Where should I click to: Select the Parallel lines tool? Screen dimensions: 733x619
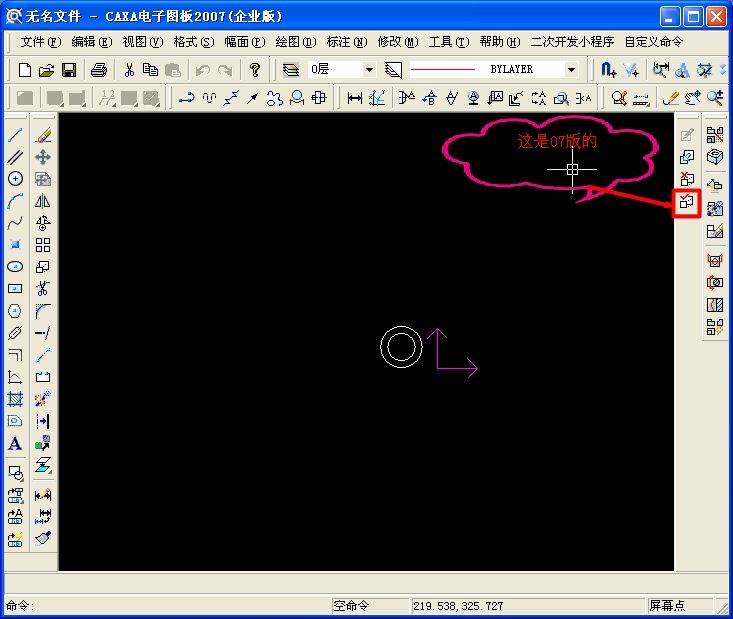(15, 157)
